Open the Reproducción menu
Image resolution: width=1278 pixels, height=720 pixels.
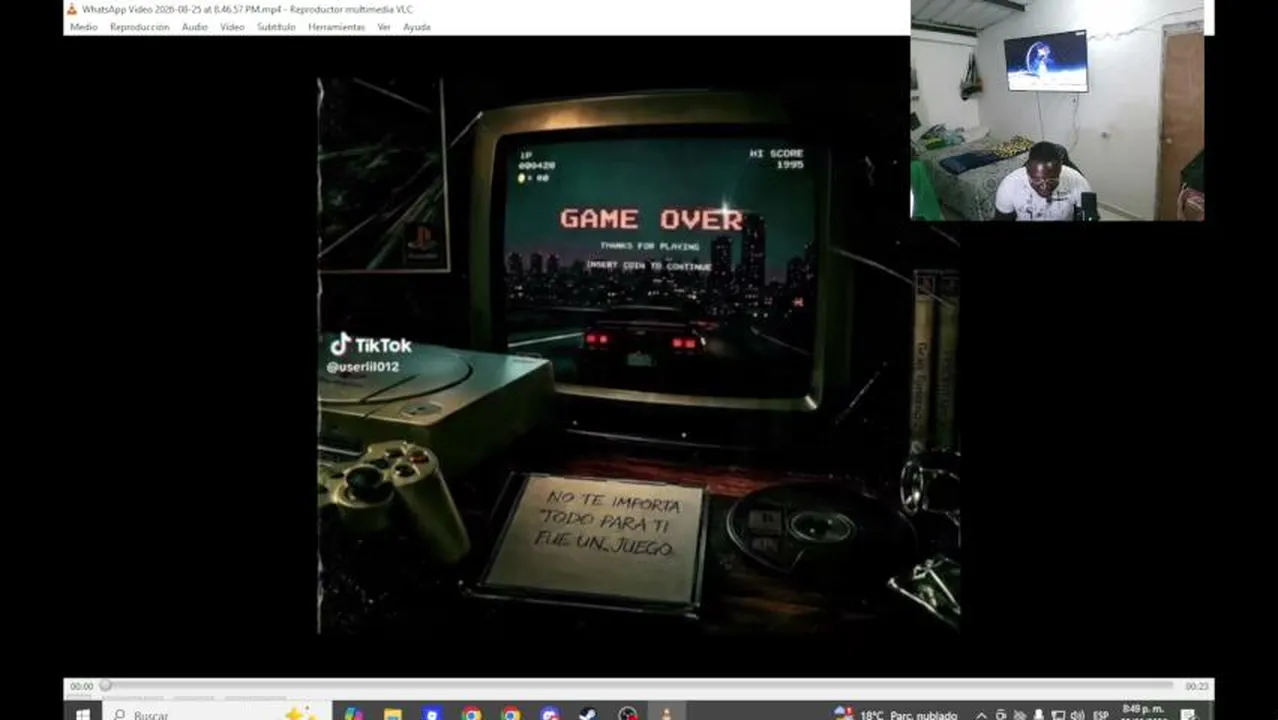pyautogui.click(x=139, y=27)
